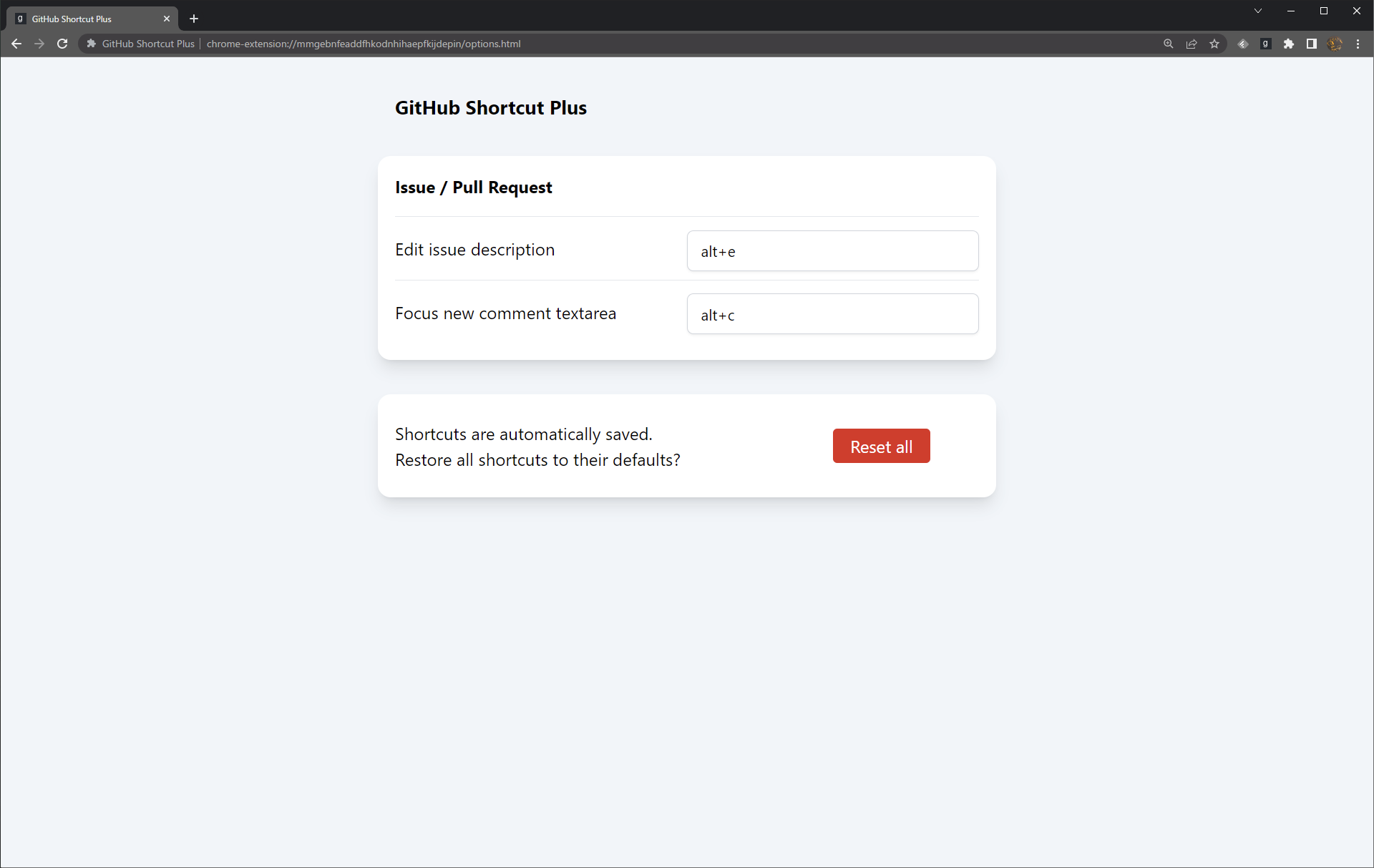Click the Focus new comment textarea shortcut field
Viewport: 1374px width, 868px height.
(832, 314)
